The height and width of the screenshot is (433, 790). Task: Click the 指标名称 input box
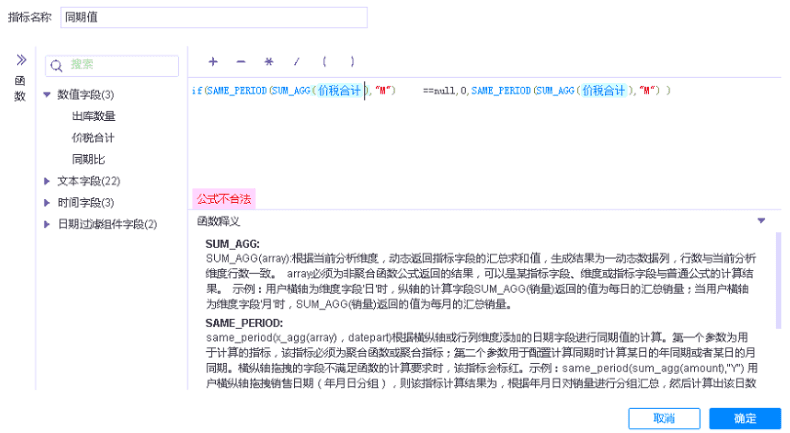tap(214, 17)
